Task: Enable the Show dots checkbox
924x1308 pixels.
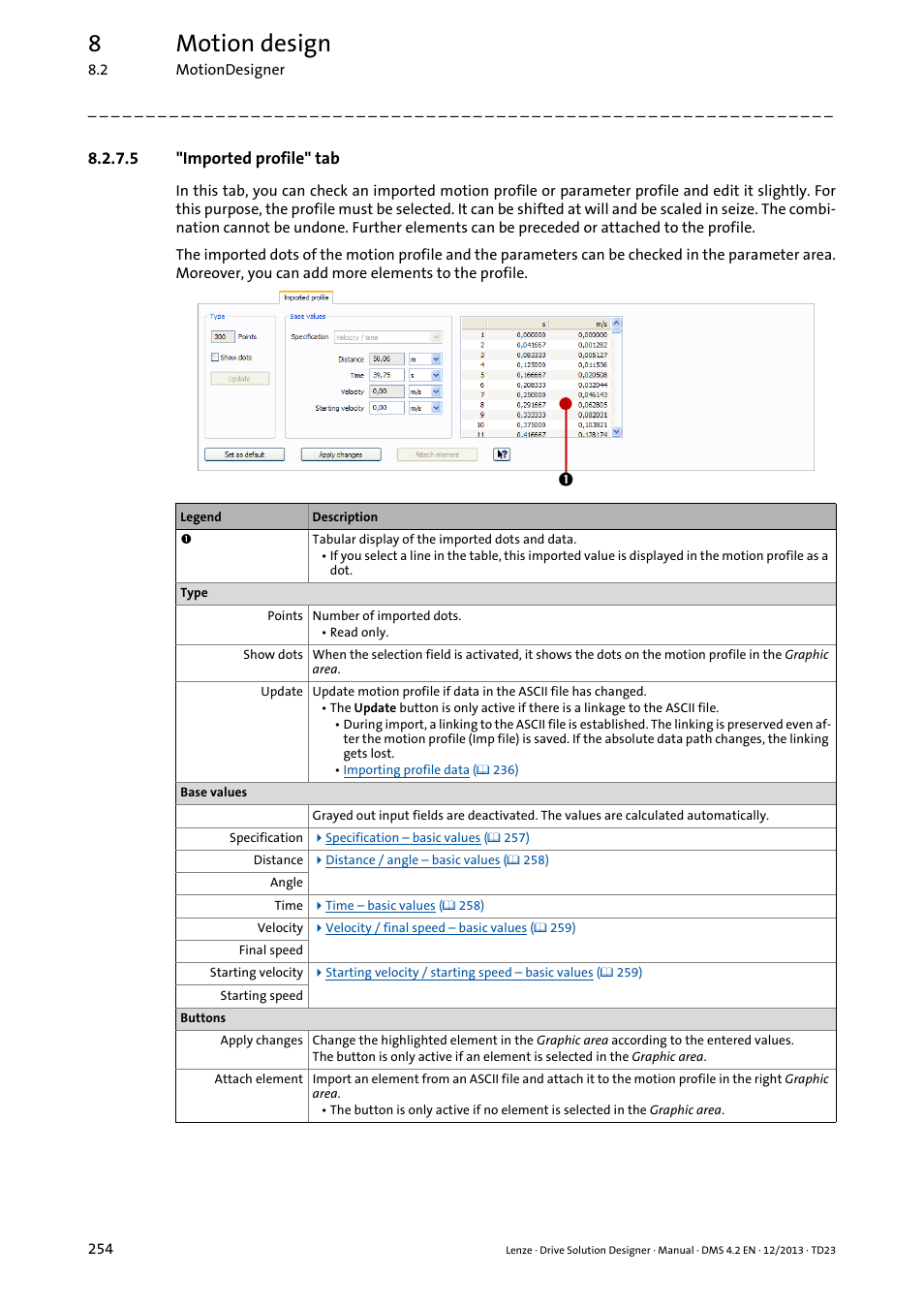Action: [215, 358]
